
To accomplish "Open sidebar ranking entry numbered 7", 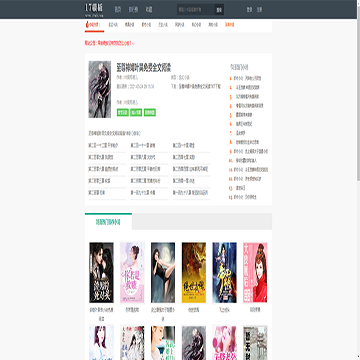I will [x=240, y=133].
